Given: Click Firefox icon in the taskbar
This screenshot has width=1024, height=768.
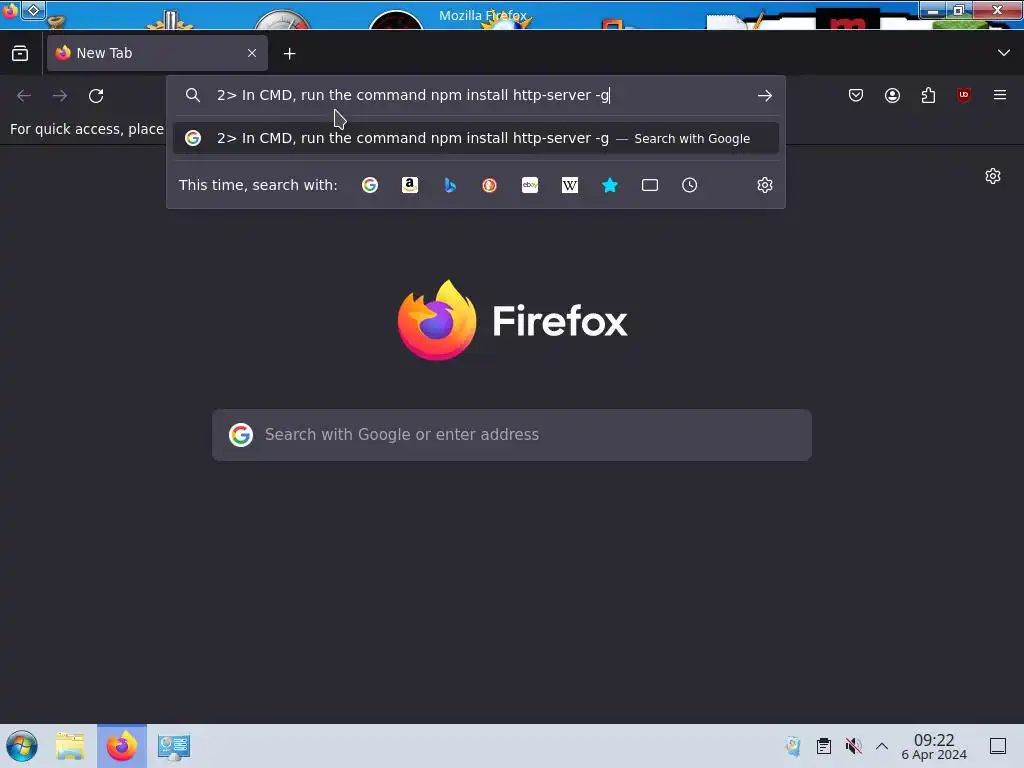Looking at the screenshot, I should [122, 746].
